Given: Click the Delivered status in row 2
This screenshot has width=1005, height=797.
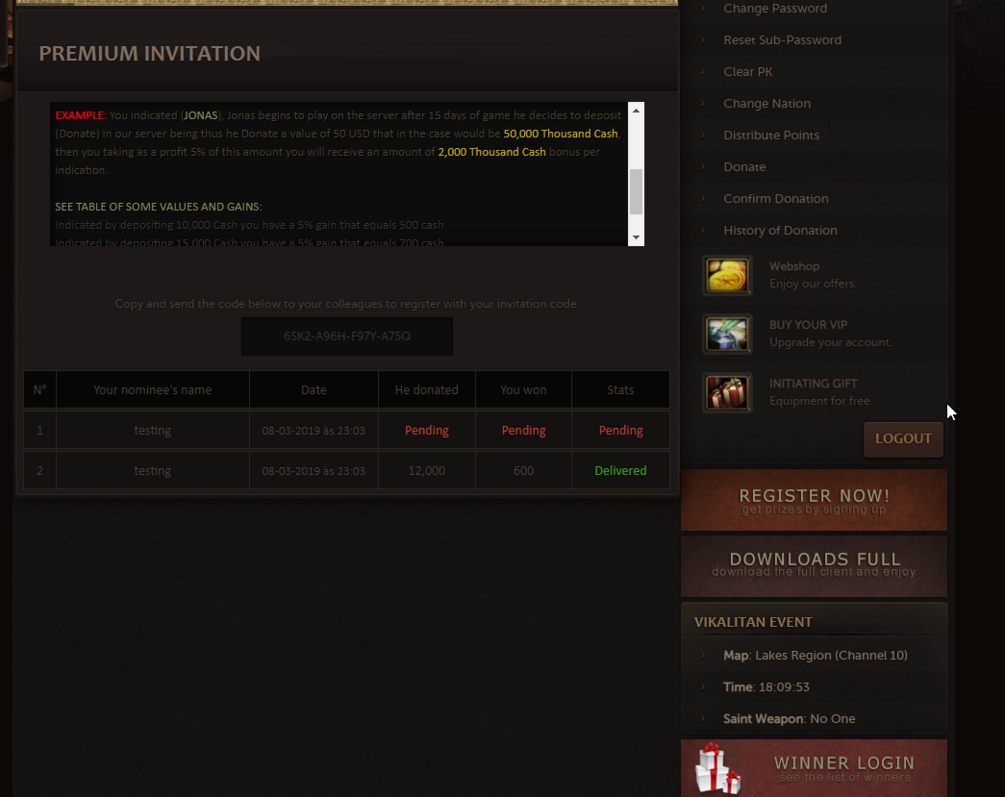Looking at the screenshot, I should pyautogui.click(x=620, y=471).
